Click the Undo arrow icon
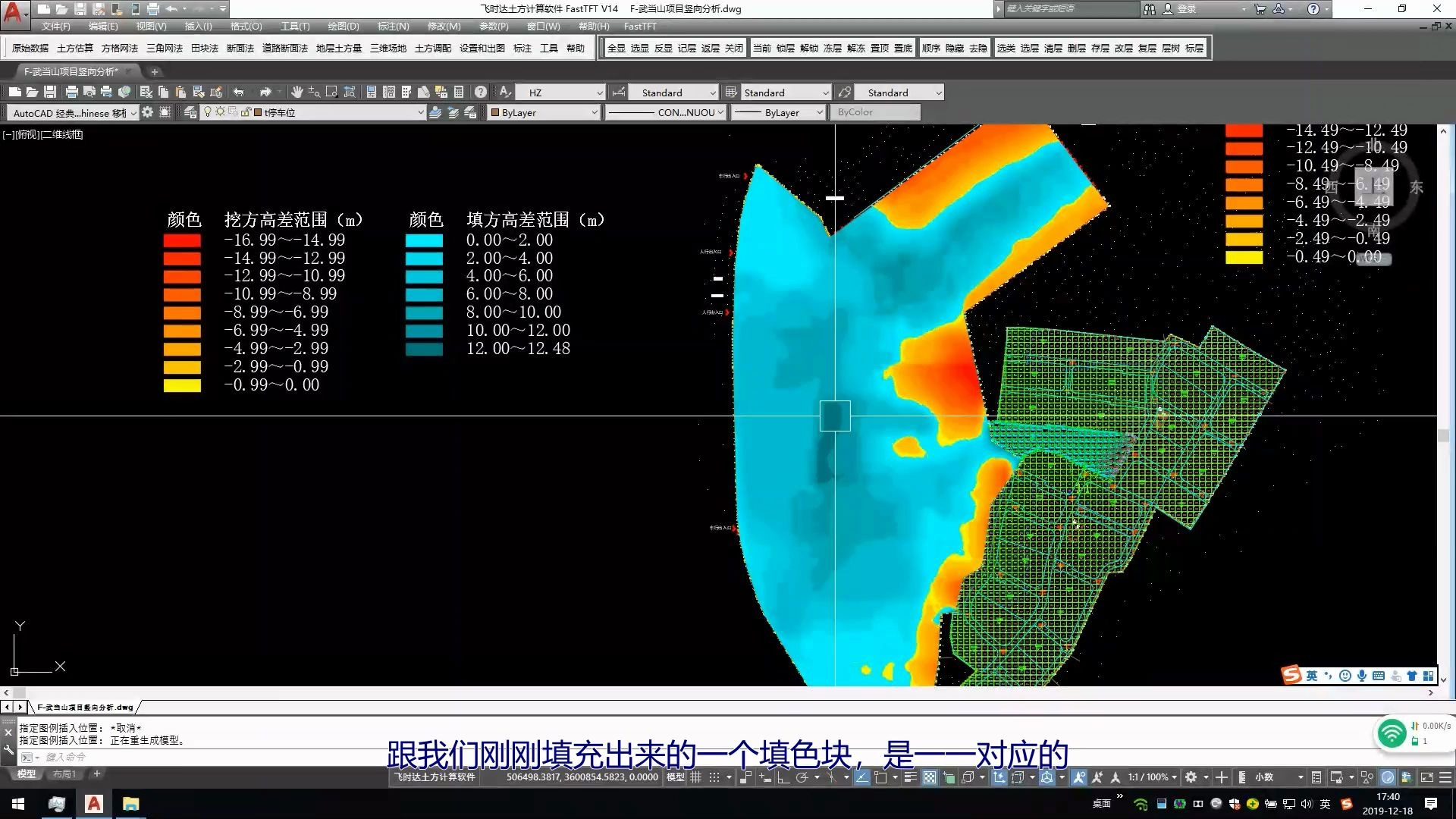 point(239,92)
